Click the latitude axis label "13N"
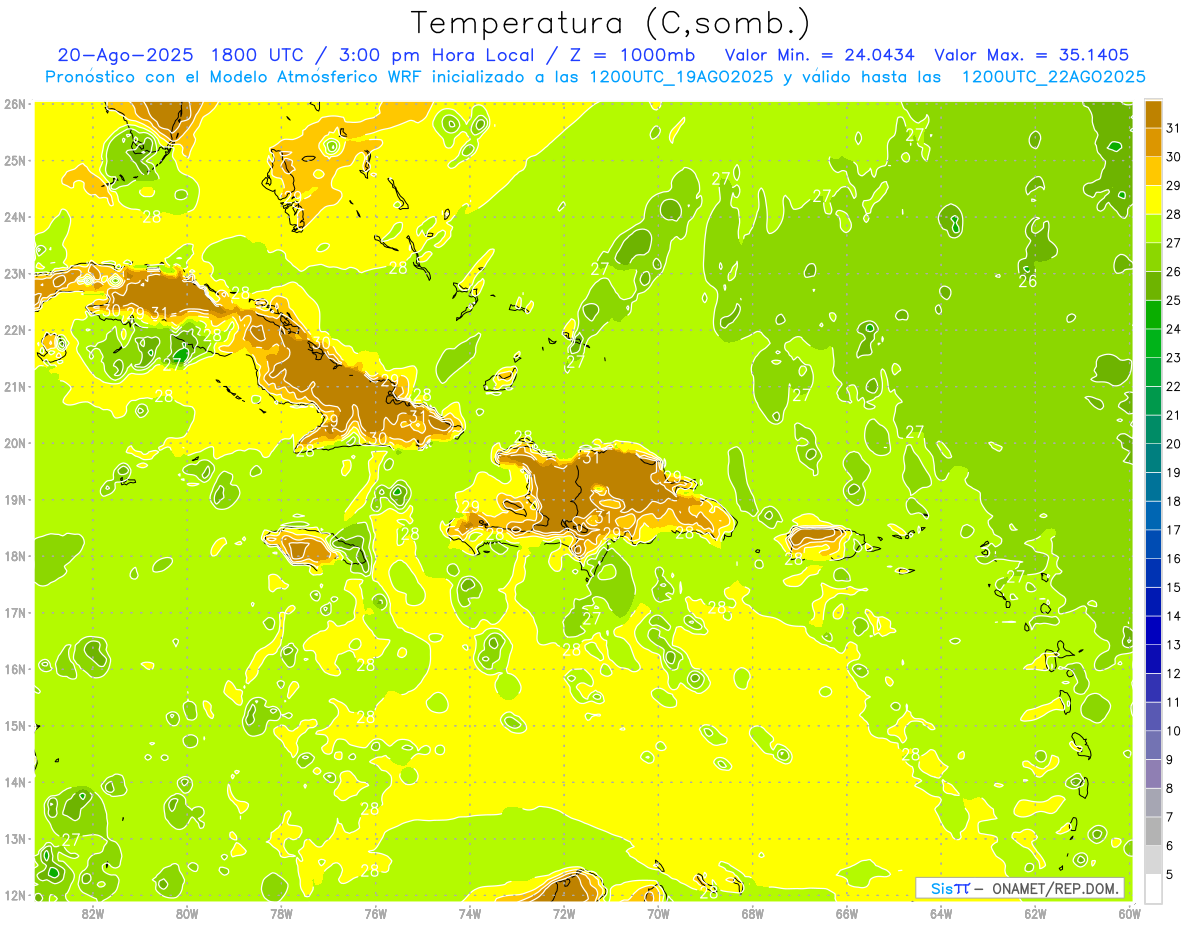1200x927 pixels. coord(15,838)
